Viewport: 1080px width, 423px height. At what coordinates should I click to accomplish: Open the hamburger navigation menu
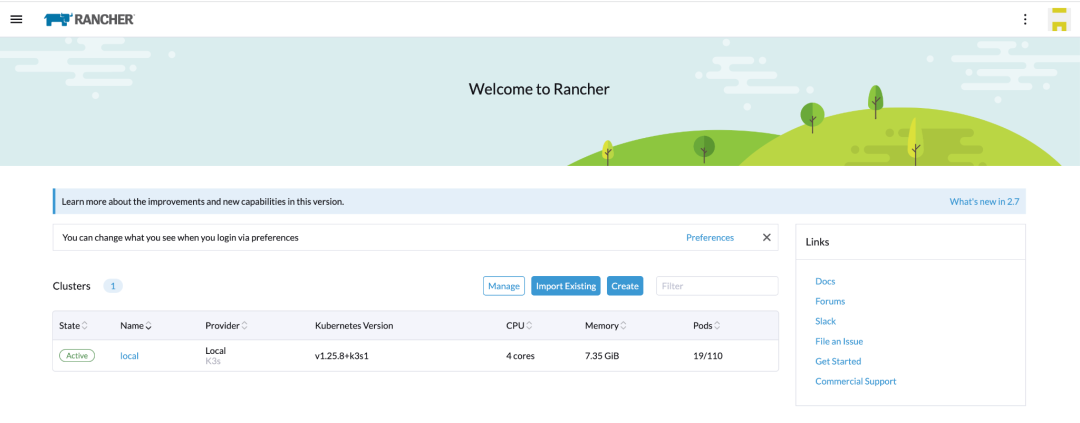[16, 19]
